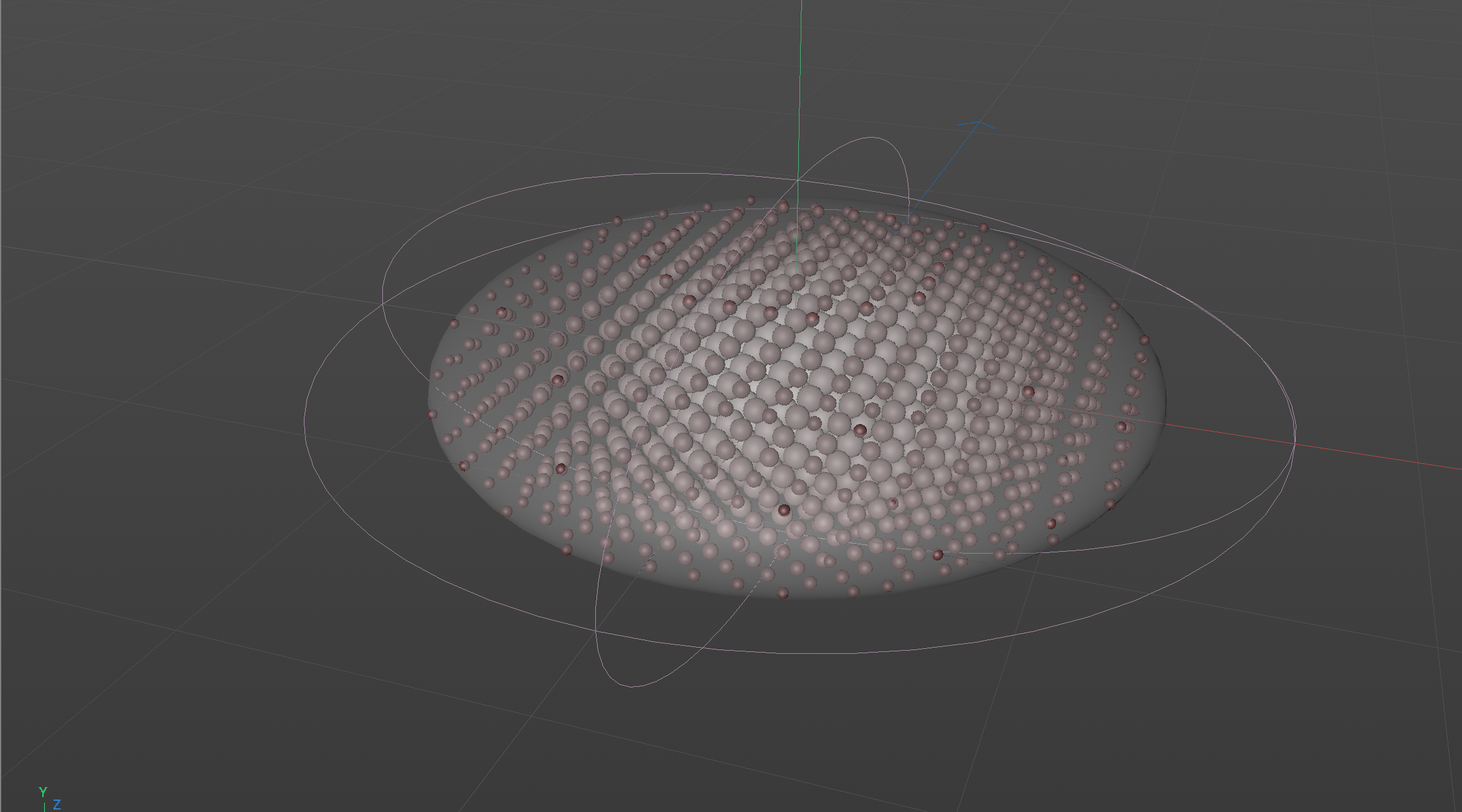The image size is (1462, 812).
Task: Select the small pink arc at the dome's top
Action: pyautogui.click(x=872, y=138)
